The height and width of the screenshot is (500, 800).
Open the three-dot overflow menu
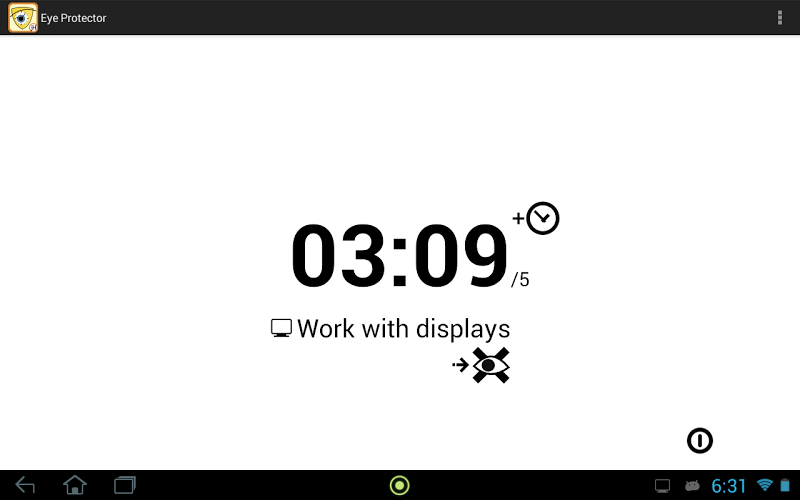coord(780,17)
